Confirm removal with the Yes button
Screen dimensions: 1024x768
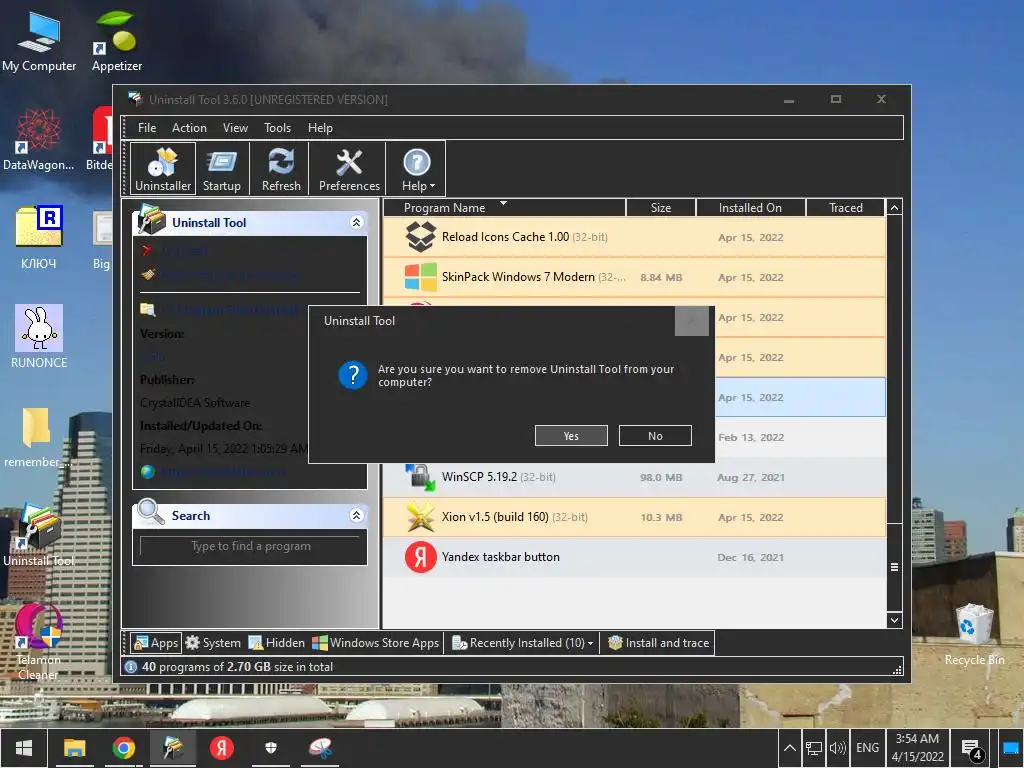[571, 436]
